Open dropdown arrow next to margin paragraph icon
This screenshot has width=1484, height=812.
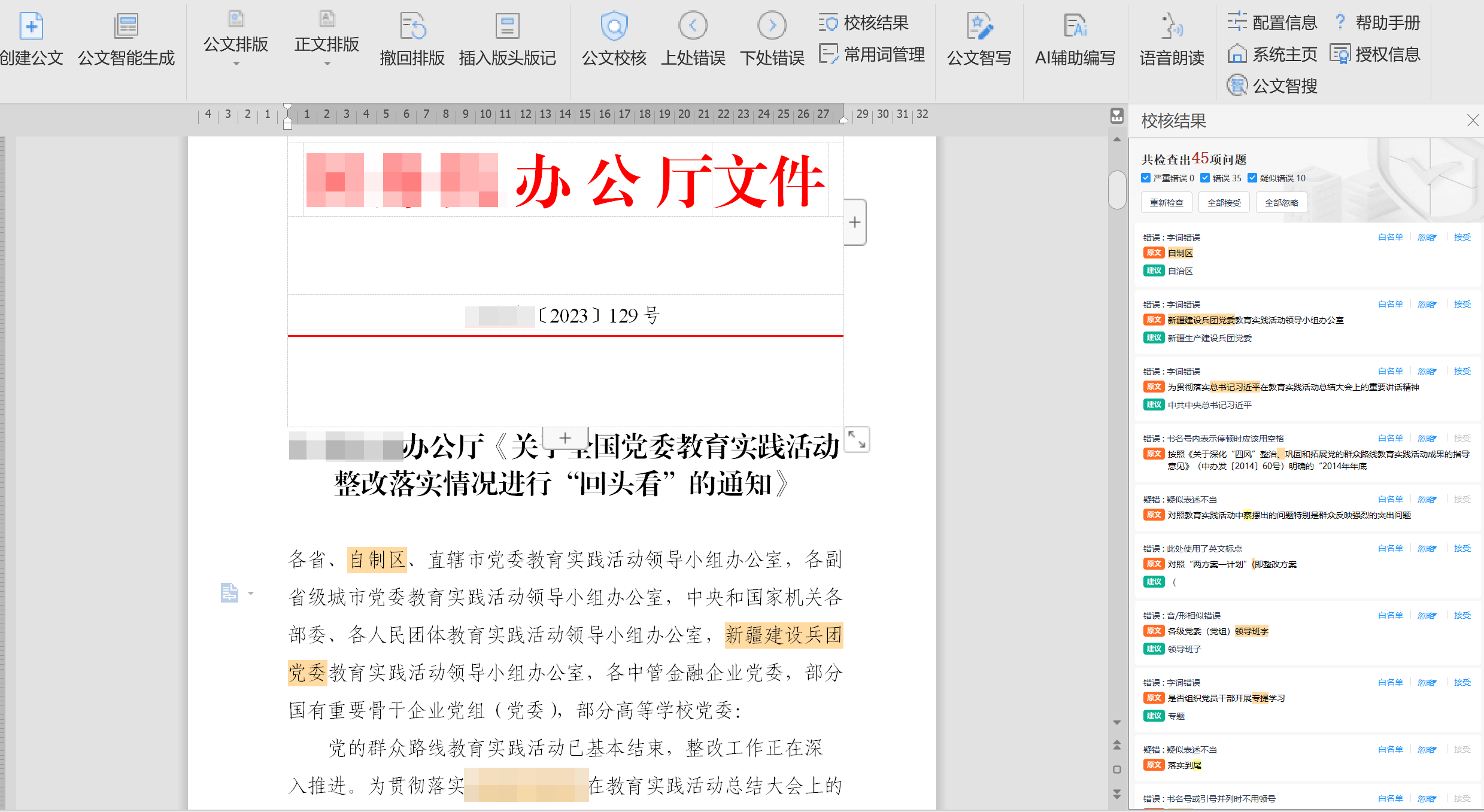pos(251,593)
